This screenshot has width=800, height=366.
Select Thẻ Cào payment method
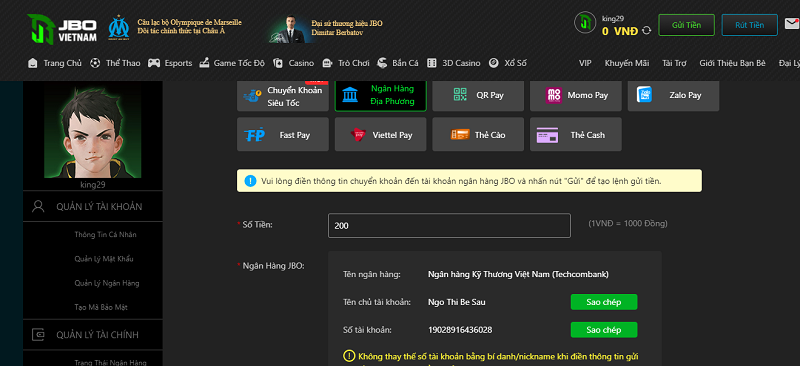click(478, 134)
